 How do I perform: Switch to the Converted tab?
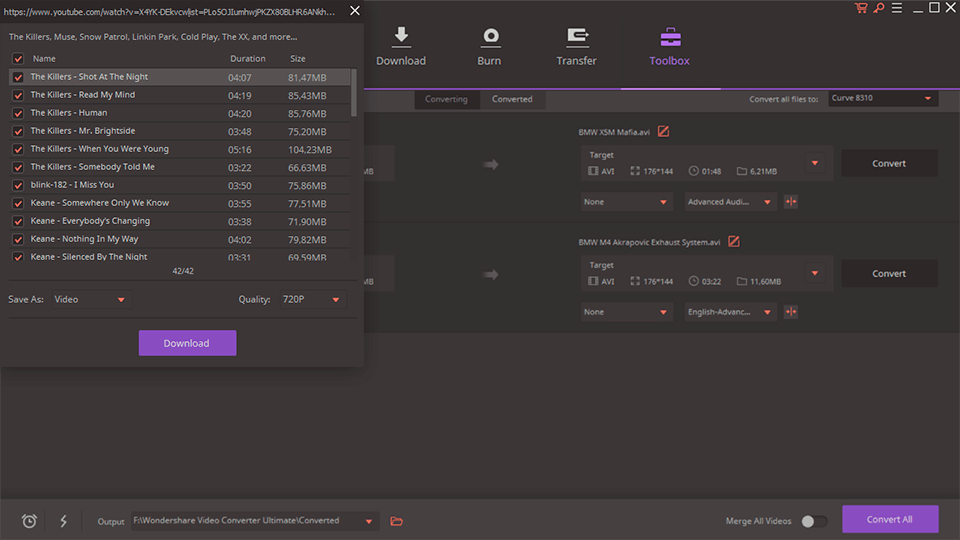tap(512, 99)
